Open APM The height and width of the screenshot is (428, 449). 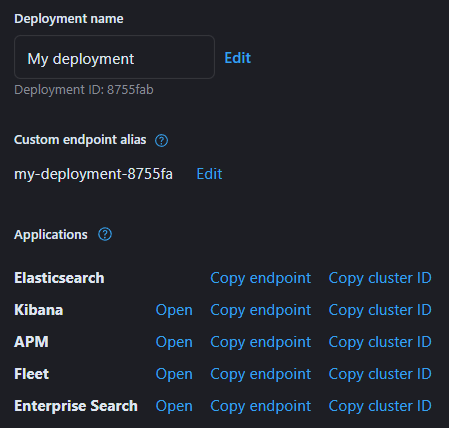(174, 342)
